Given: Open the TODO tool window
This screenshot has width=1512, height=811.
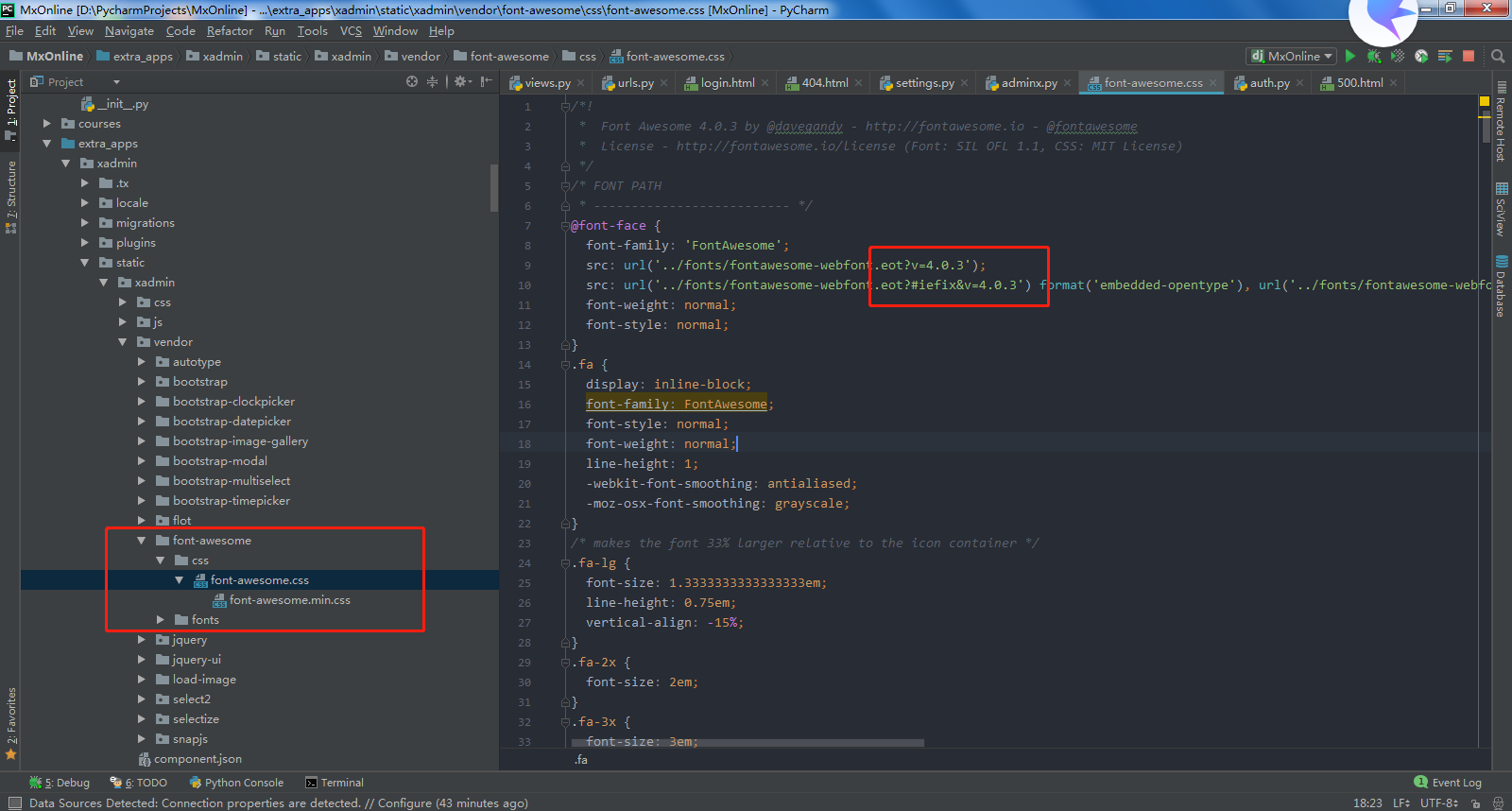Looking at the screenshot, I should (x=139, y=783).
